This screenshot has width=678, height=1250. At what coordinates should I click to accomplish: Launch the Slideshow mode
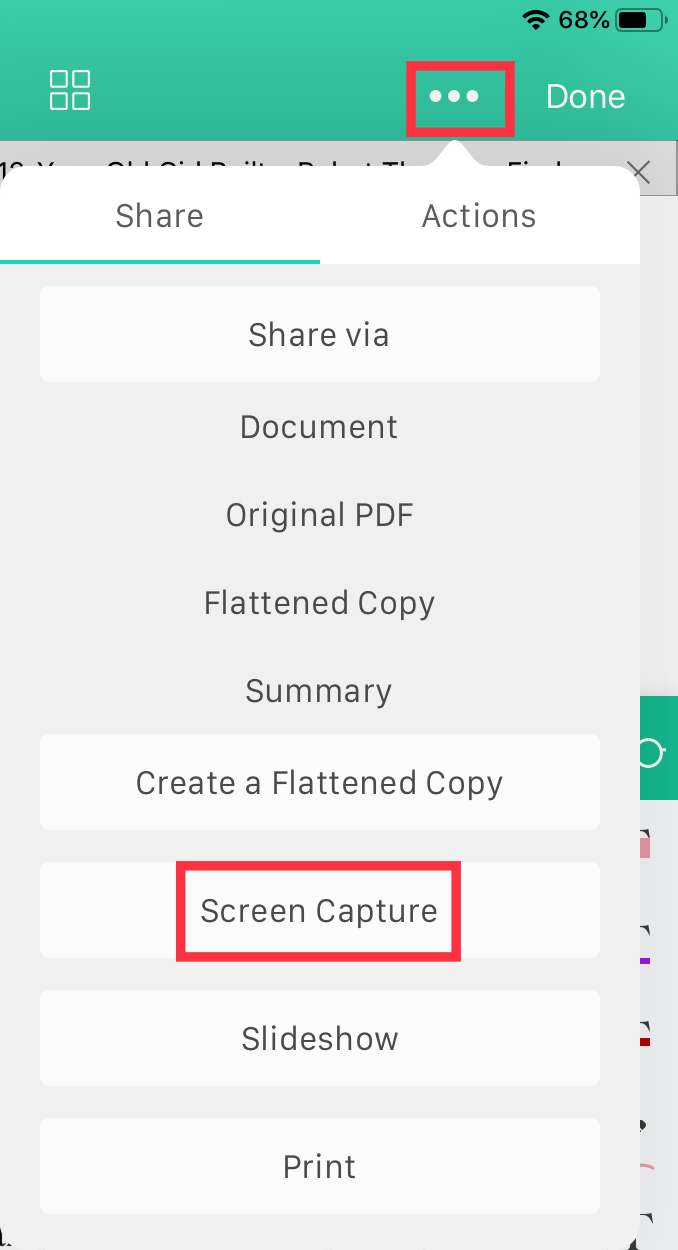pyautogui.click(x=320, y=1038)
